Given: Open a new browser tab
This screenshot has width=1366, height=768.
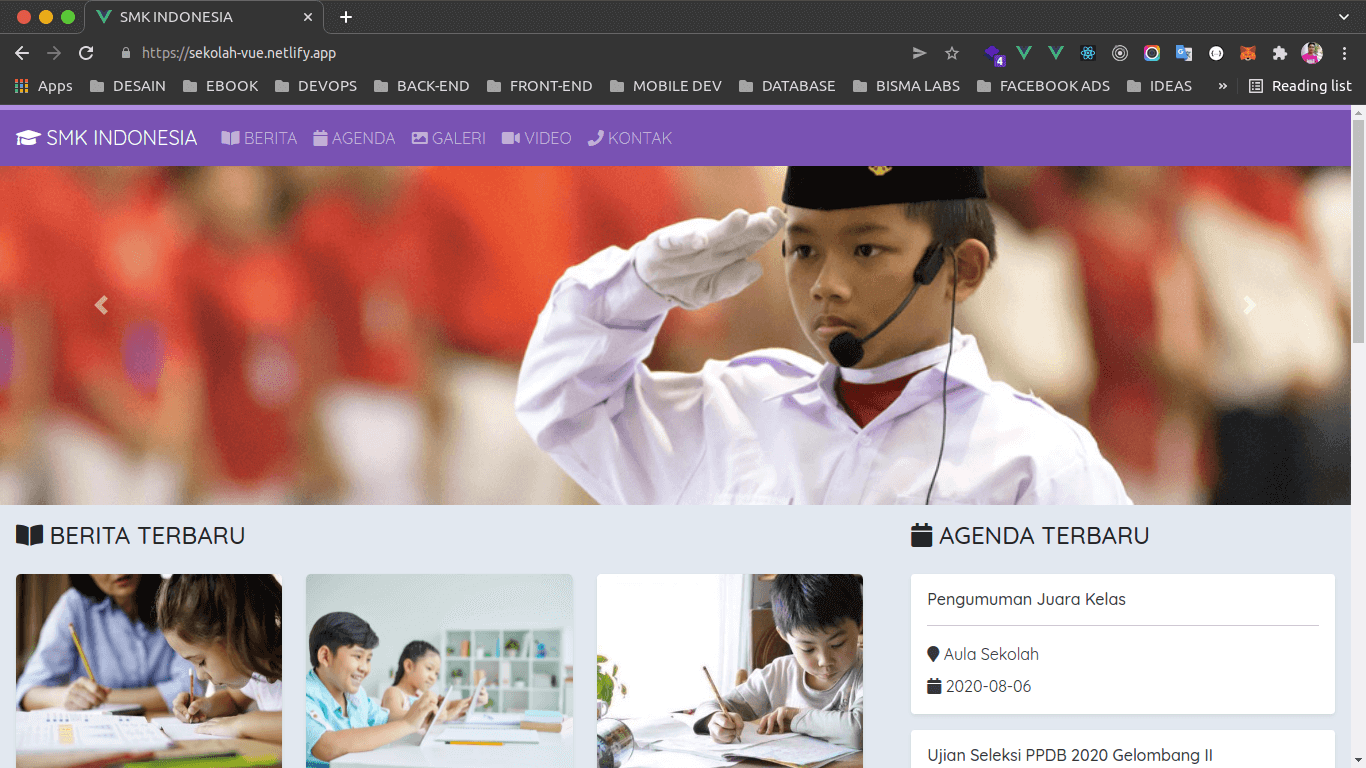Looking at the screenshot, I should [346, 17].
